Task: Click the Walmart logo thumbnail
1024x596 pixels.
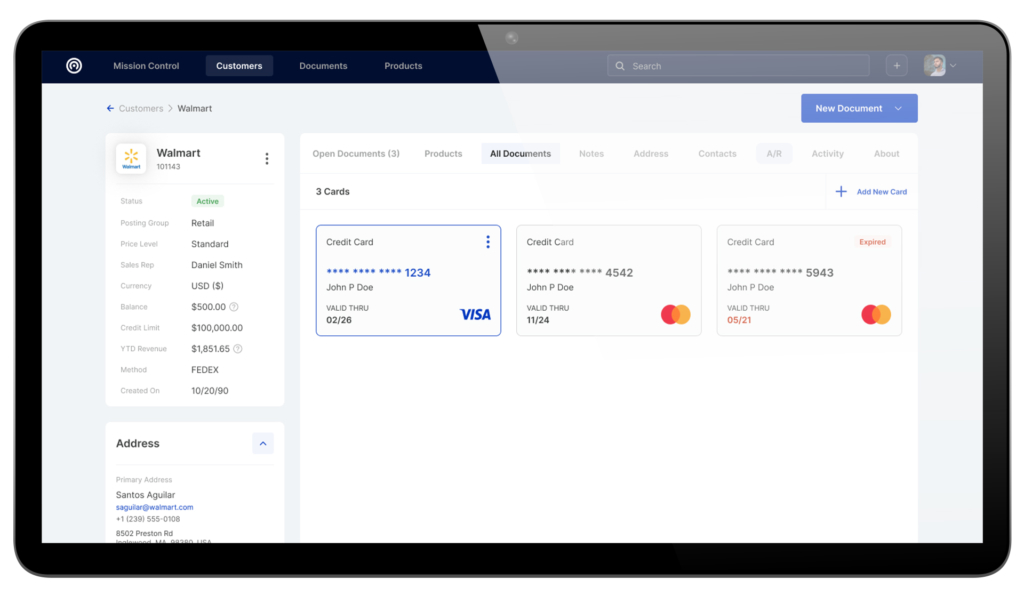Action: click(x=131, y=158)
